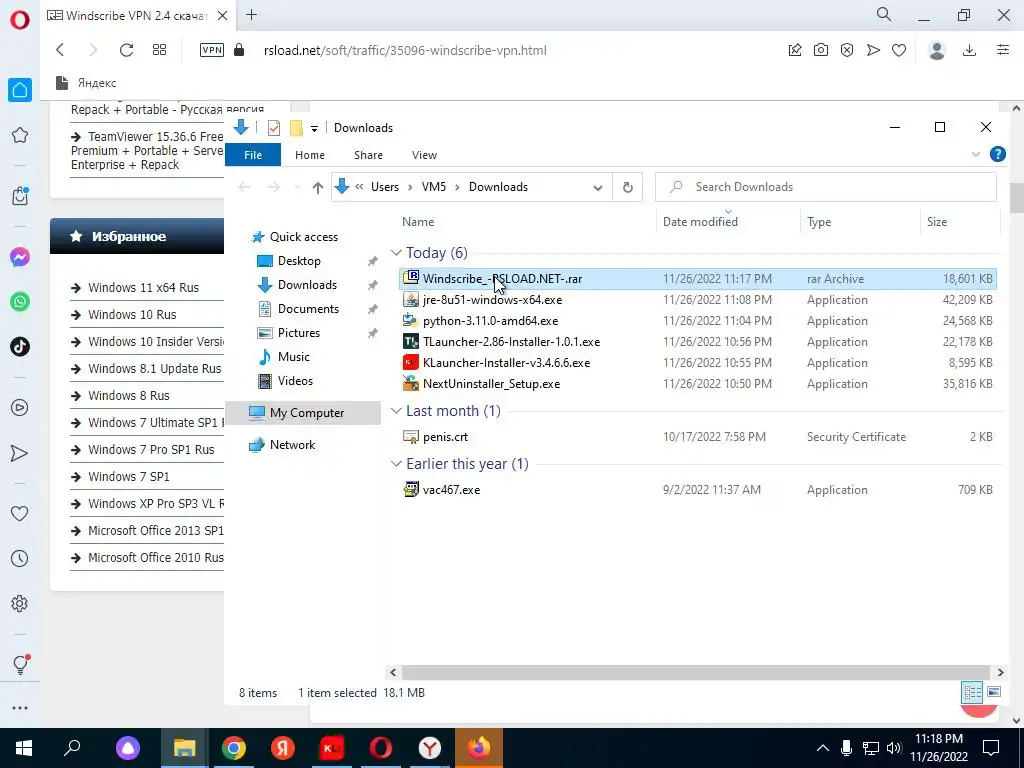Open new tab with plus button
The image size is (1024, 768).
point(251,15)
